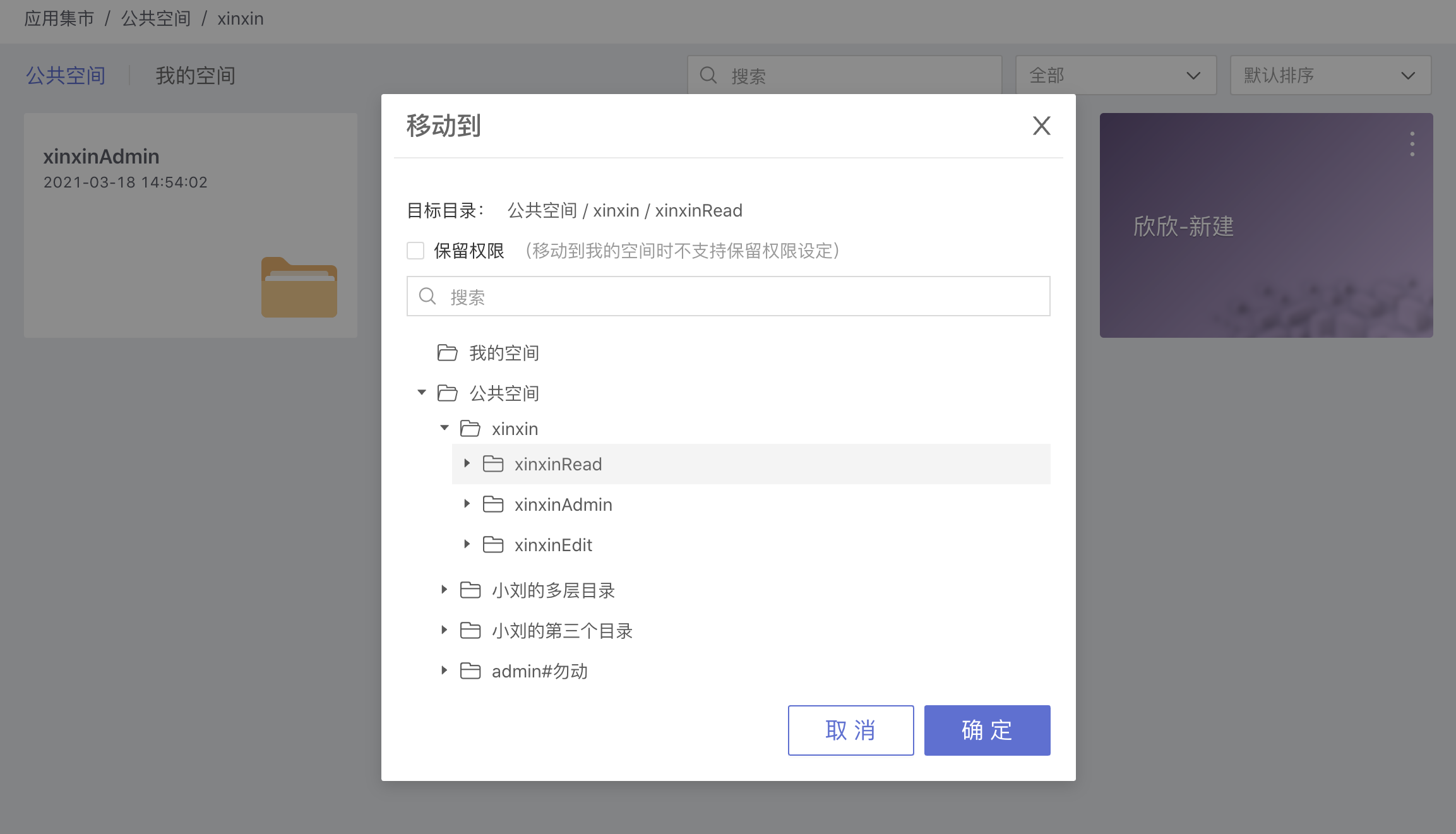Collapse the xinxin folder node
Image resolution: width=1456 pixels, height=834 pixels.
tap(445, 428)
